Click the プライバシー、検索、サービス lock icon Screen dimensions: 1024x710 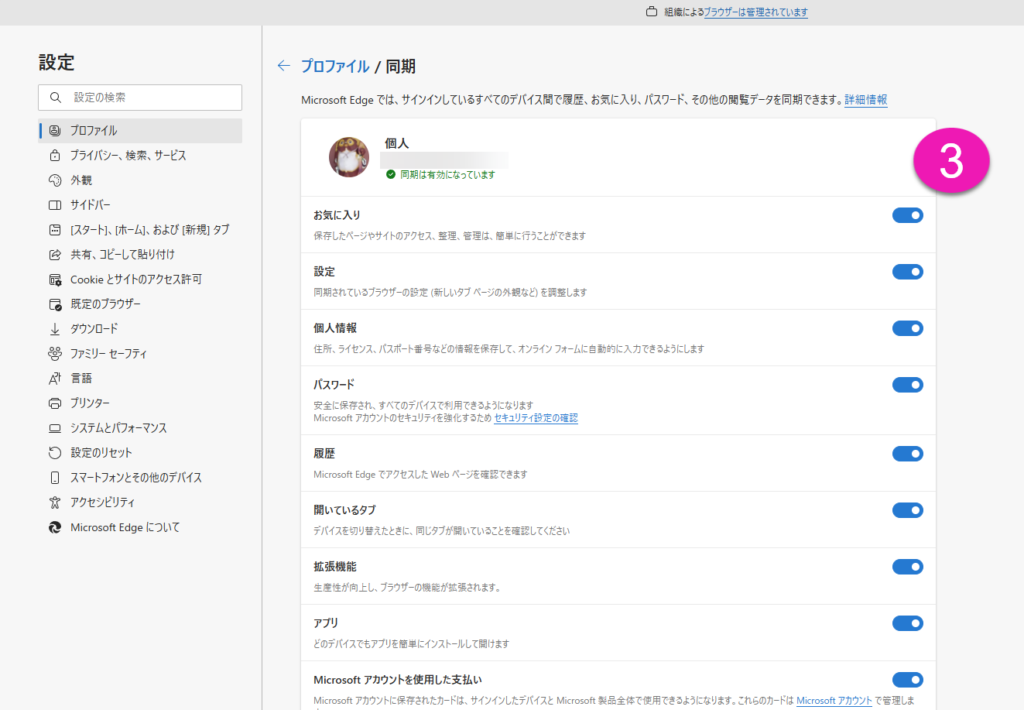pyautogui.click(x=55, y=156)
